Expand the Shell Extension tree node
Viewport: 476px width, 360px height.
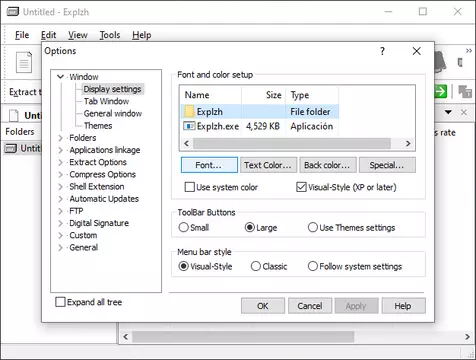pos(60,187)
